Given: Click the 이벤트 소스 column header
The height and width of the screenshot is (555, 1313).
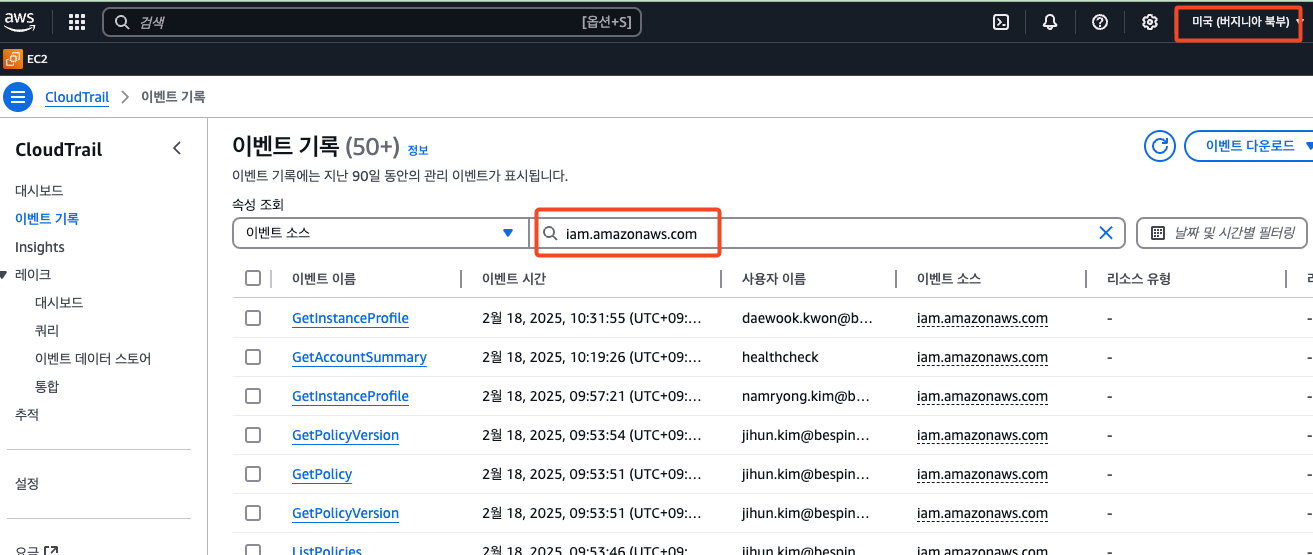Looking at the screenshot, I should click(949, 279).
